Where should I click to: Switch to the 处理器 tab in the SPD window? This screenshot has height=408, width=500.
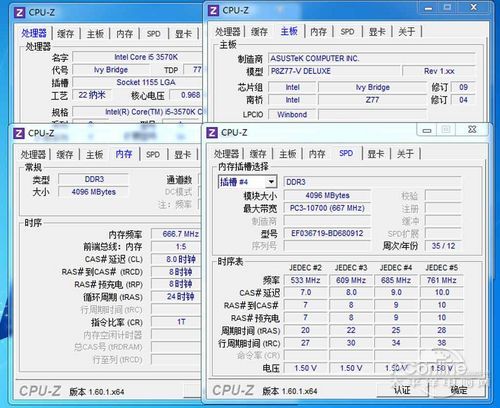(227, 154)
